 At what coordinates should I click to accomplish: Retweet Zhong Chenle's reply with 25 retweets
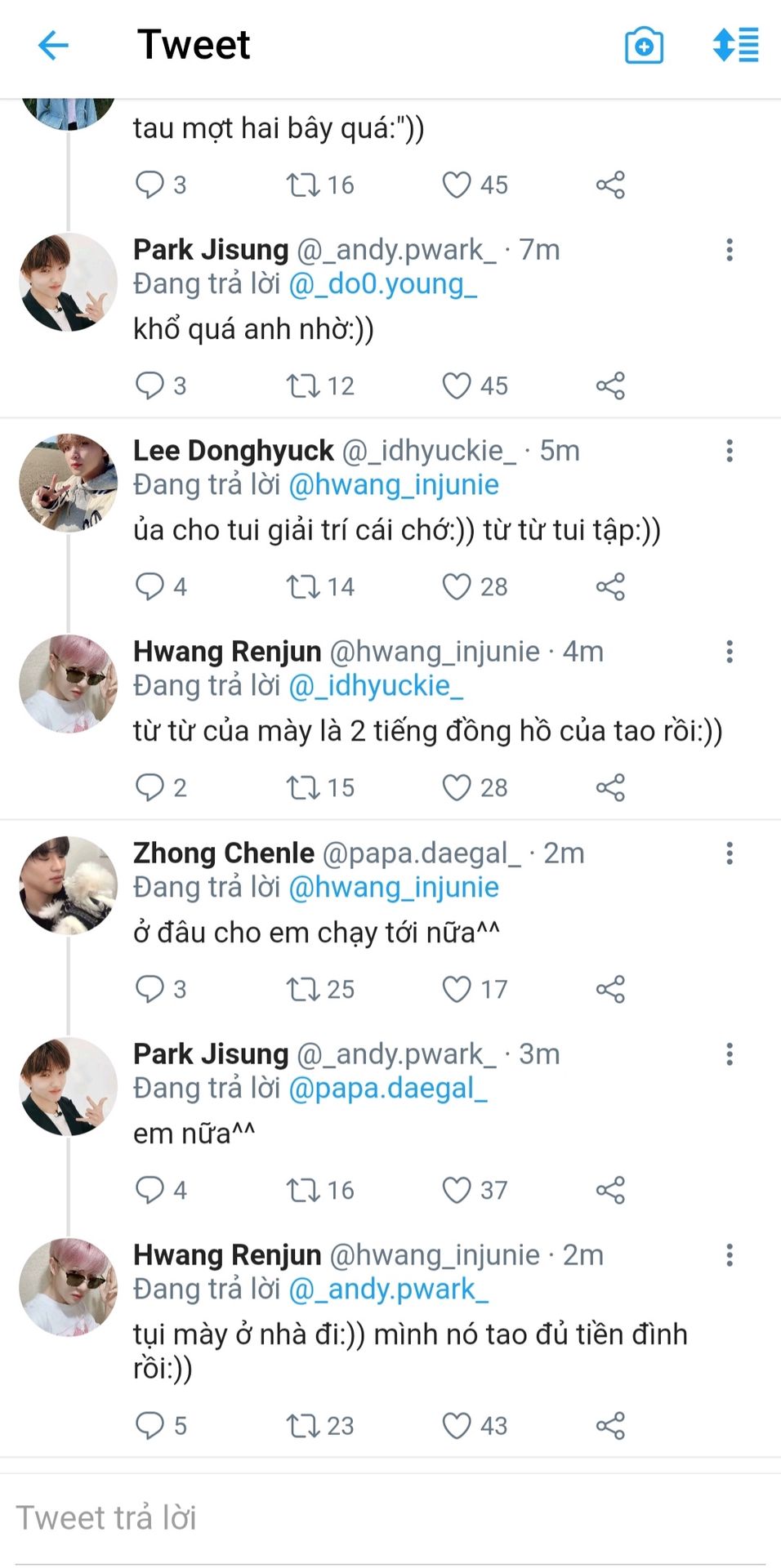click(302, 989)
